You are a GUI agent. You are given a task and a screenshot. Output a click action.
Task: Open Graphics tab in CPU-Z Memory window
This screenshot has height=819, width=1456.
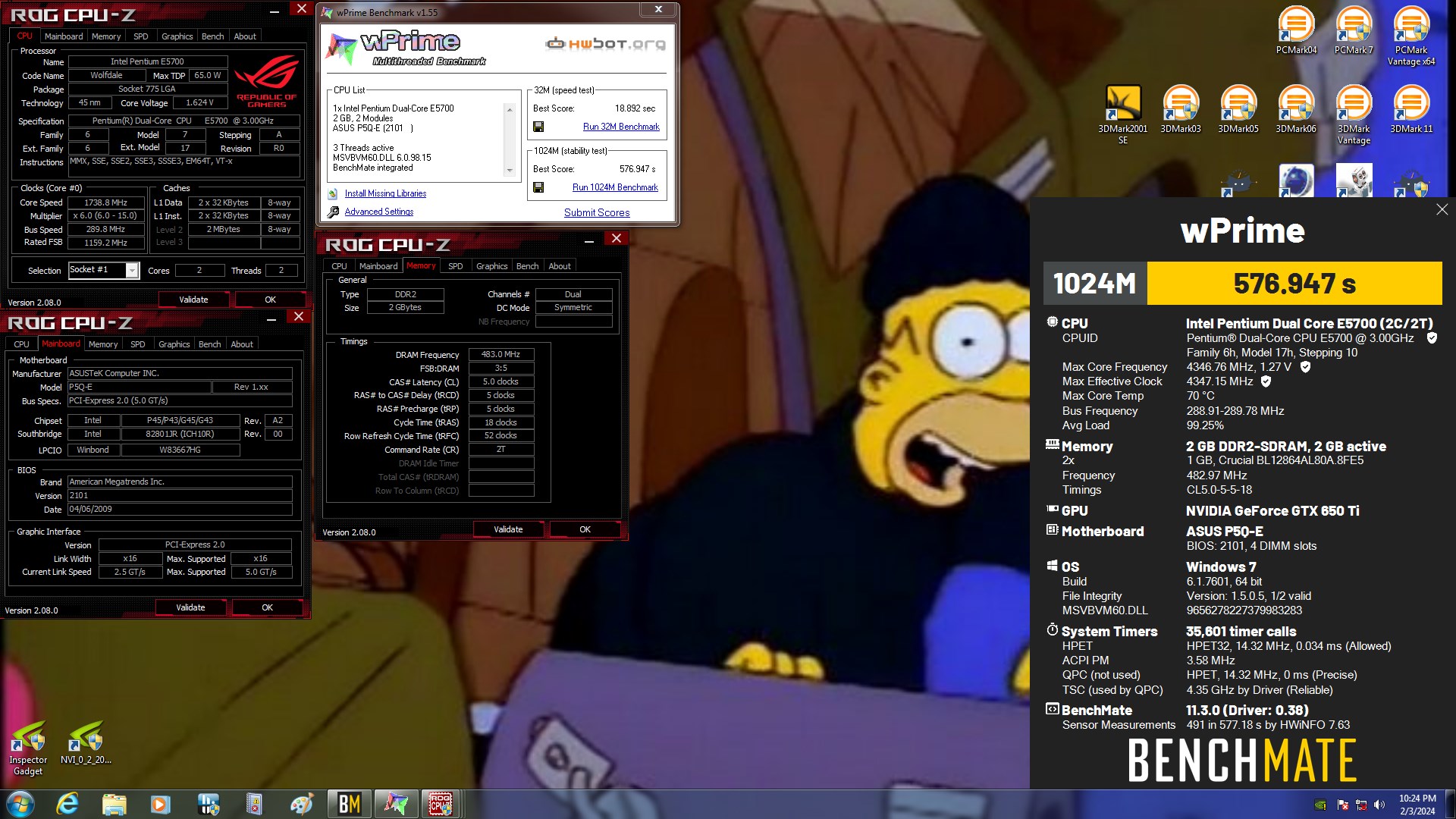[x=491, y=266]
